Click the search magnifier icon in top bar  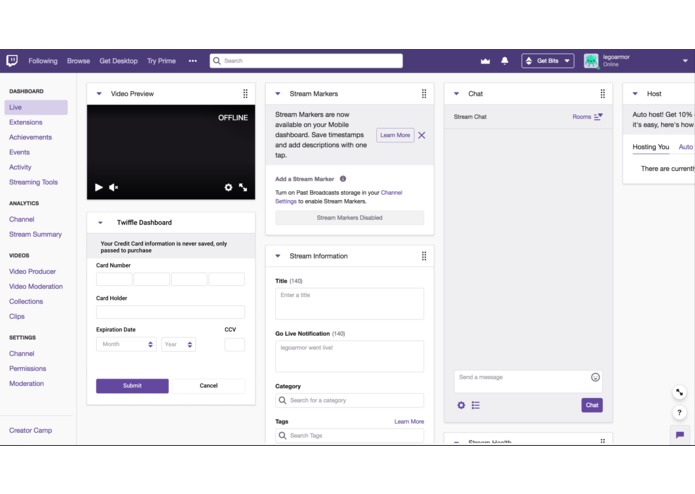(216, 61)
